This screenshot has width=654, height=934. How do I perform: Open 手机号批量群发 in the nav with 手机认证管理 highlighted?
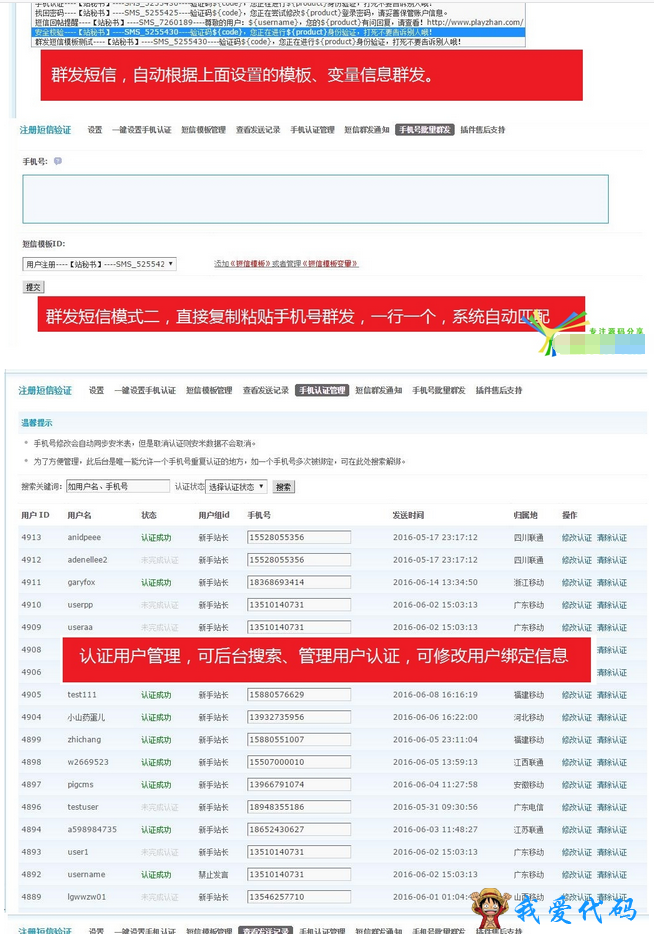(x=438, y=391)
